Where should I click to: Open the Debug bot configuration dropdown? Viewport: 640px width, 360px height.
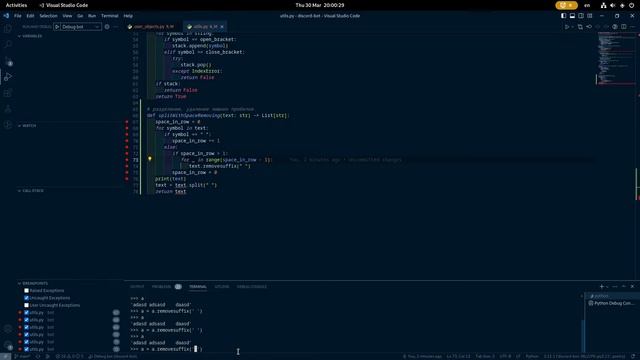click(81, 27)
